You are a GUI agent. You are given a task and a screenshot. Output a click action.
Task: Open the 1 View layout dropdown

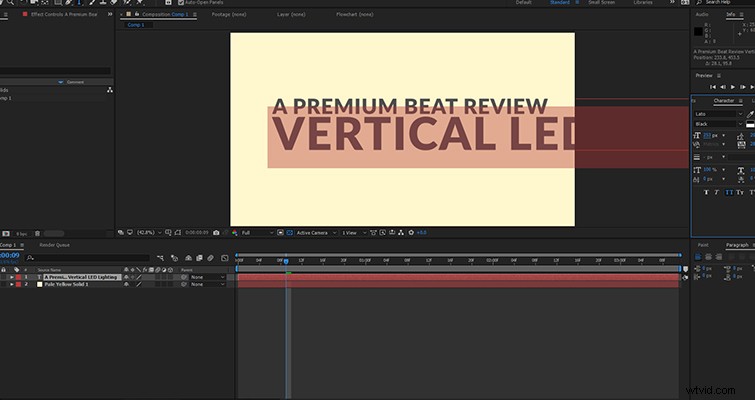tap(353, 233)
